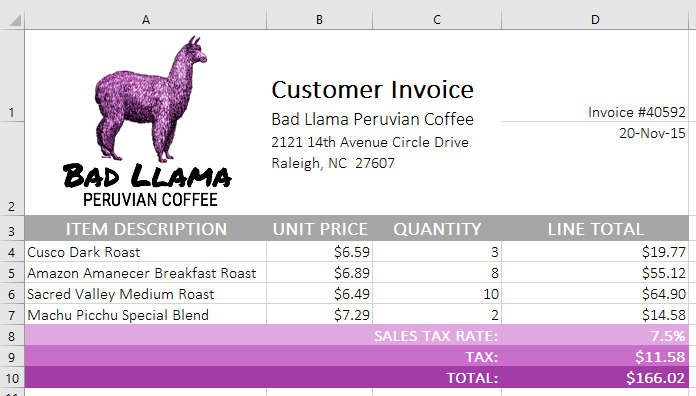Select row 10 header
The image size is (696, 396).
click(12, 378)
